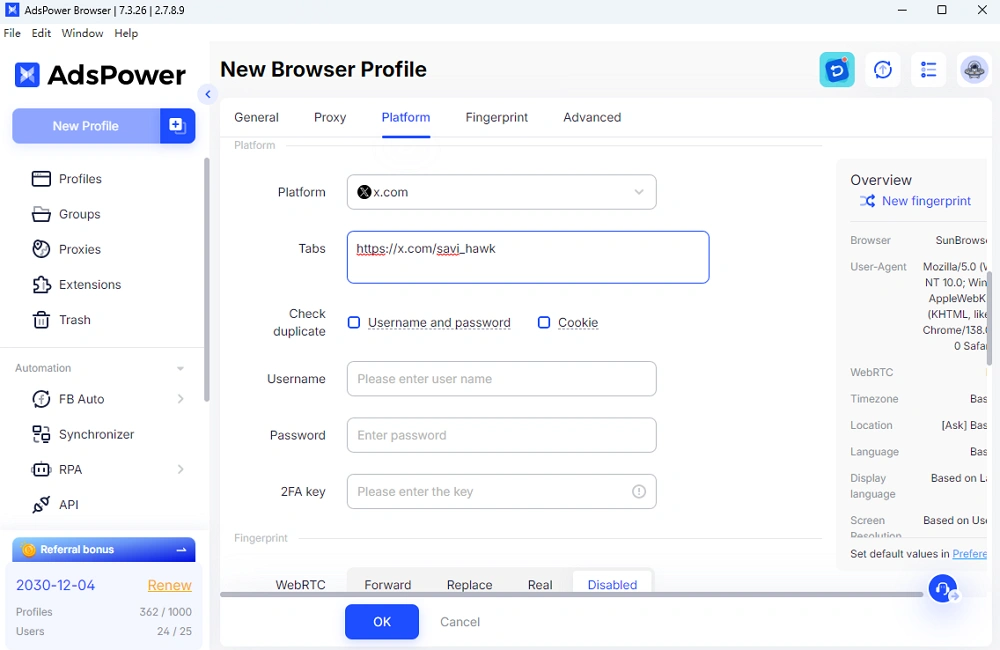The height and width of the screenshot is (650, 1000).
Task: Open the Preferences link in Overview
Action: 969,554
